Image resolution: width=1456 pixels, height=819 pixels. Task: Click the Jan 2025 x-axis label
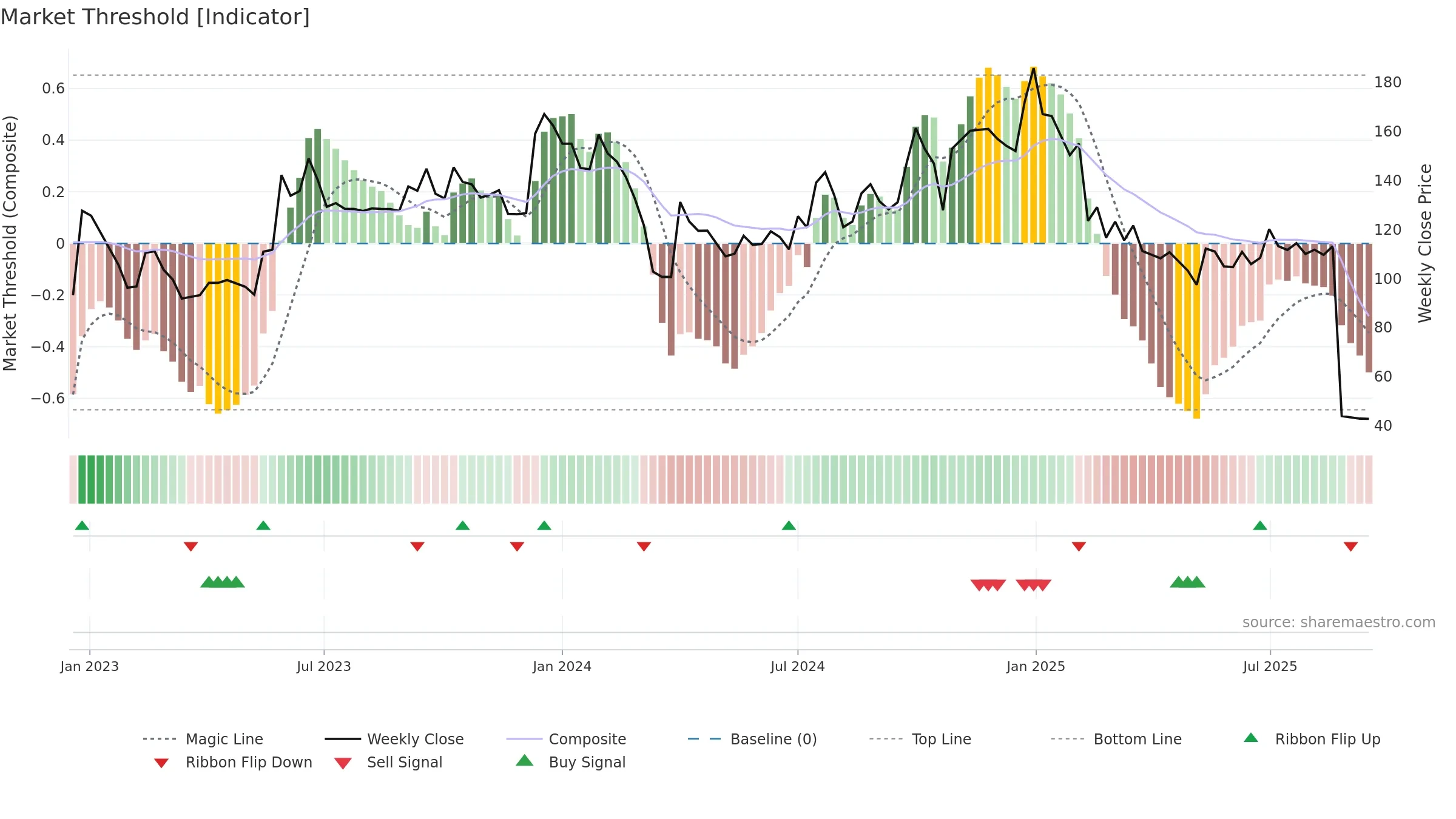tap(1036, 667)
